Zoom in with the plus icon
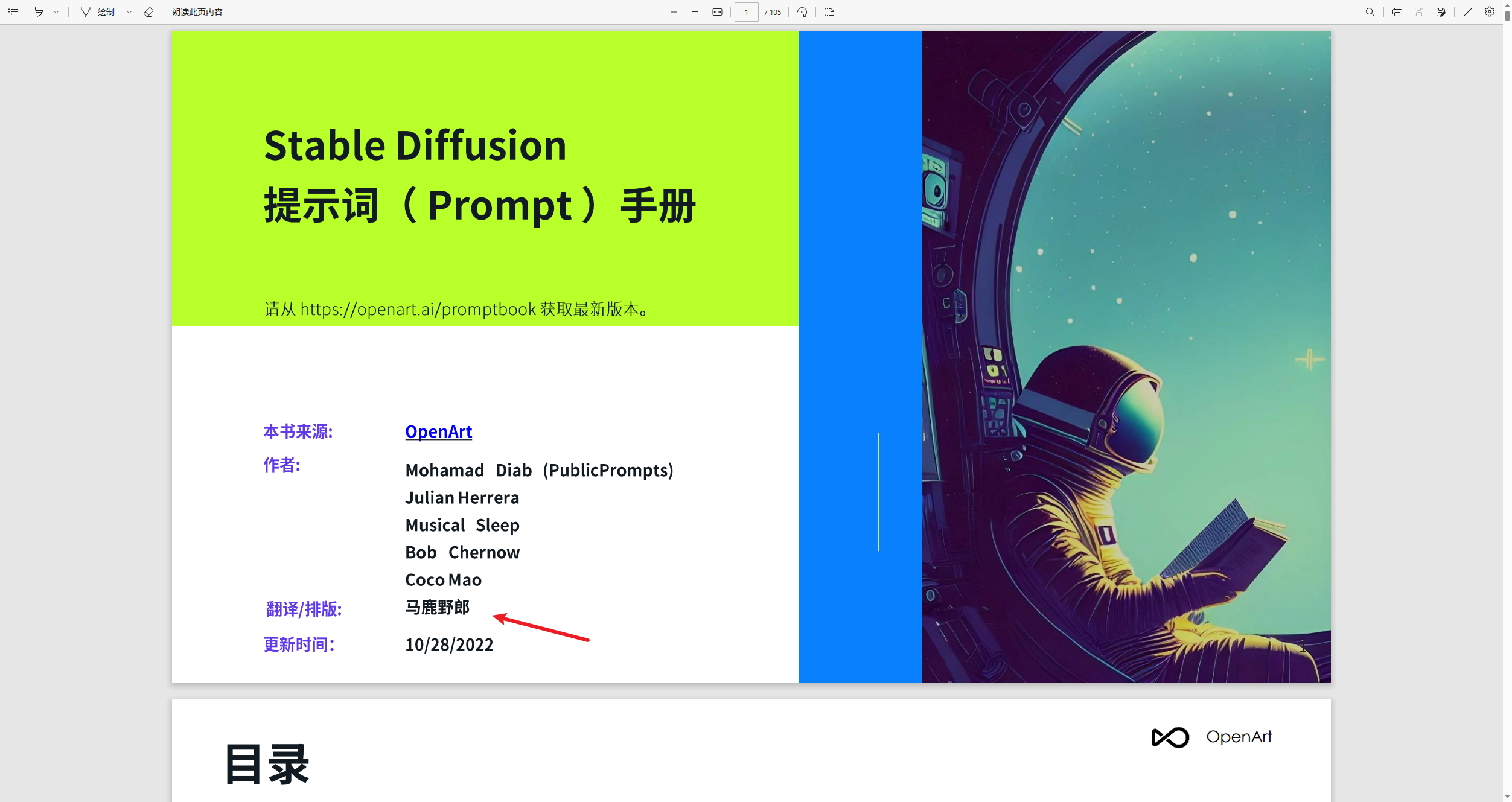The width and height of the screenshot is (1512, 802). click(695, 12)
